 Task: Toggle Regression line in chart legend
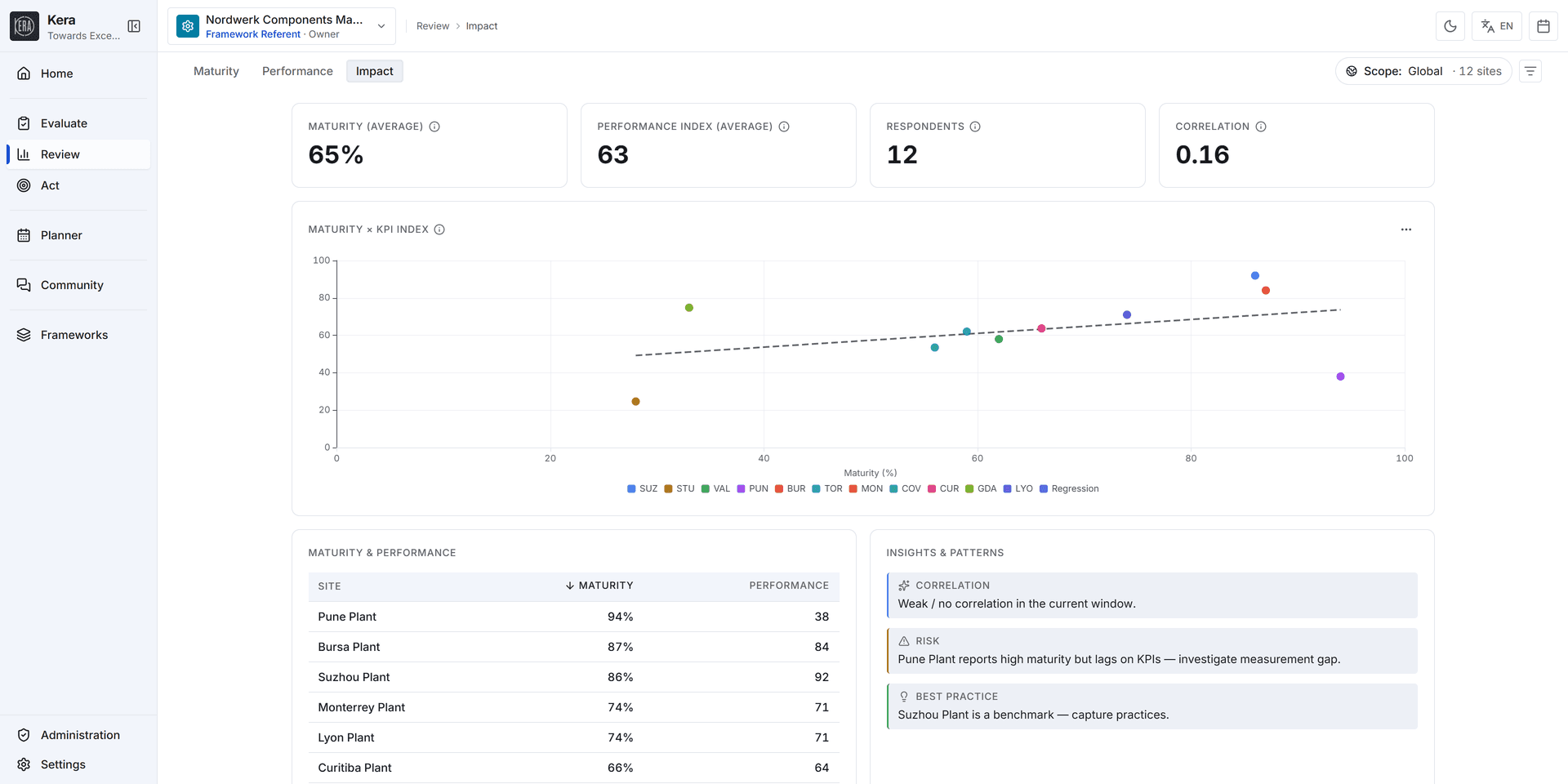(x=1069, y=488)
